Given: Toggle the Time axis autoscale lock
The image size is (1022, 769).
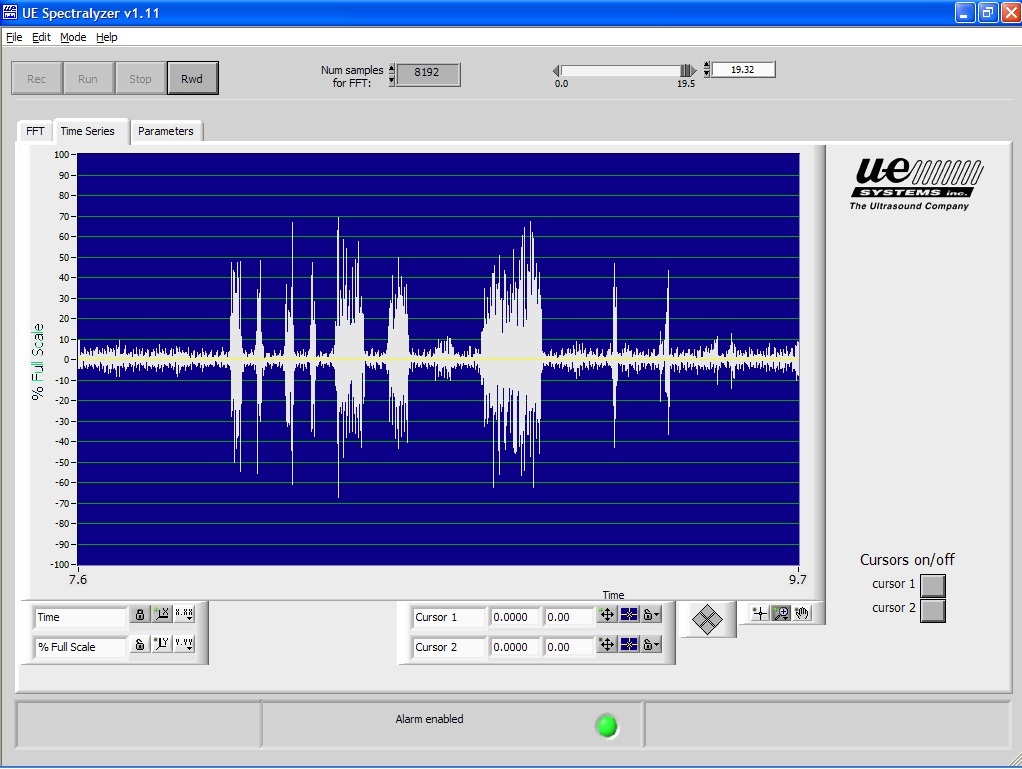Looking at the screenshot, I should tap(140, 615).
